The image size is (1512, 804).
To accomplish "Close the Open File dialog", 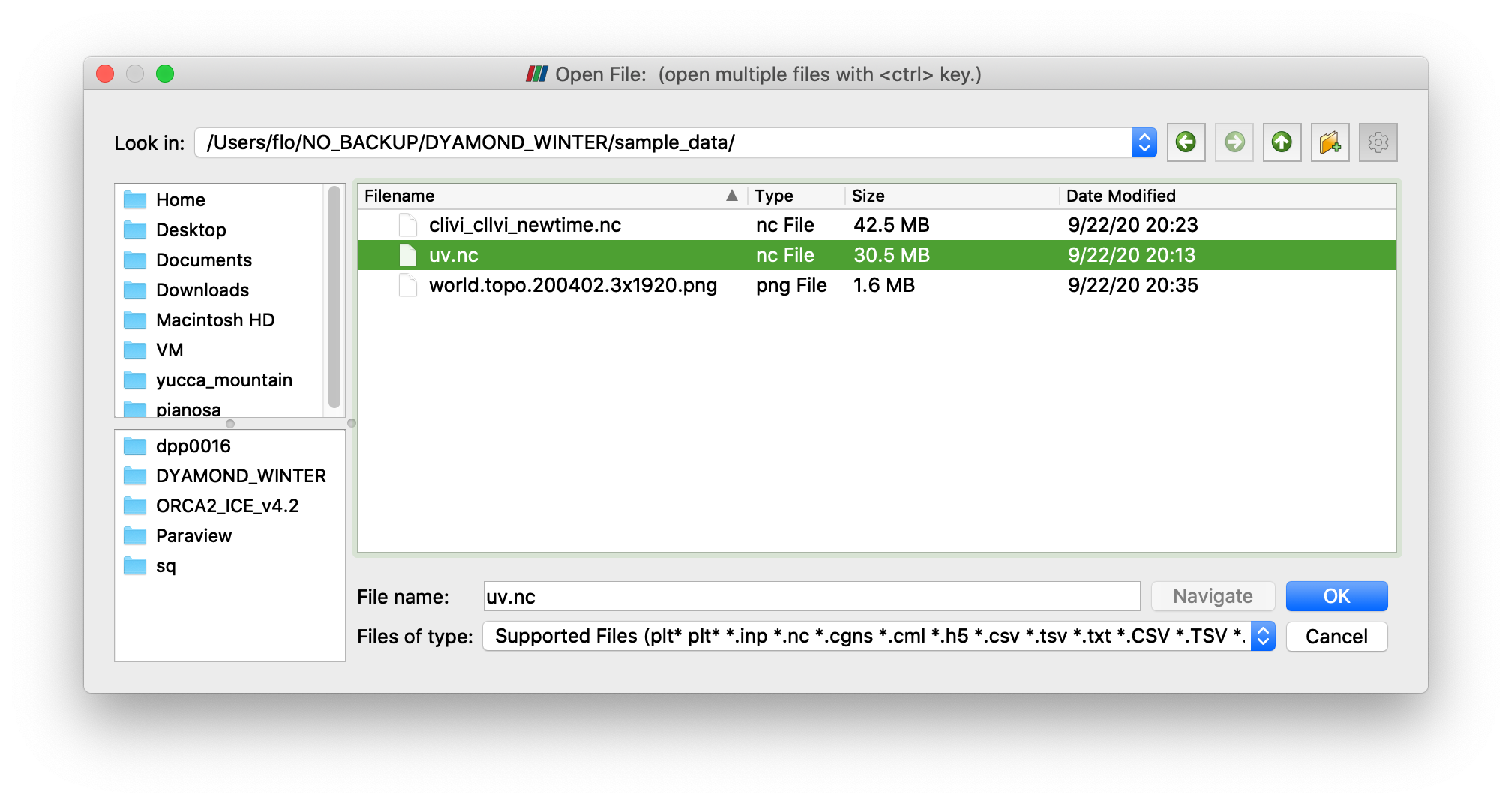I will pyautogui.click(x=105, y=73).
